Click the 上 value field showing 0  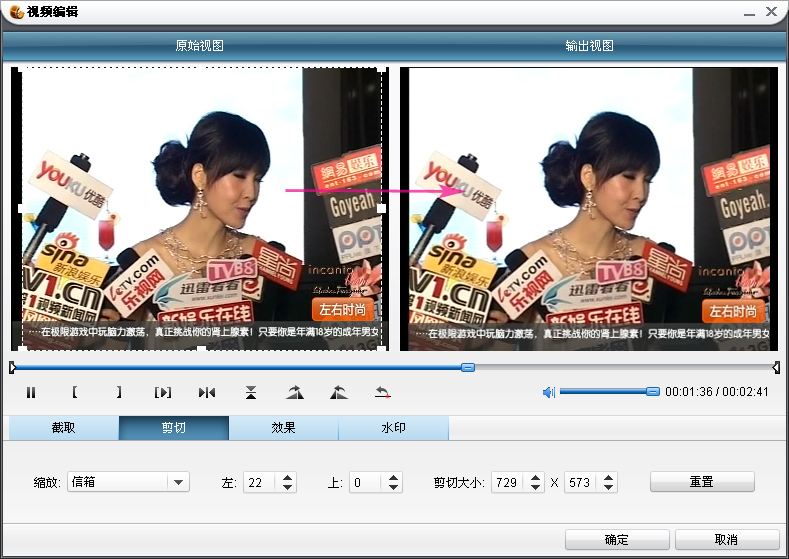point(365,483)
